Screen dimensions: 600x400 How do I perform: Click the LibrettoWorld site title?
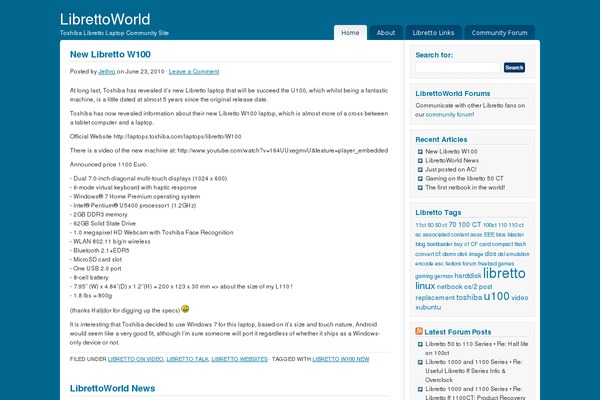coord(105,19)
